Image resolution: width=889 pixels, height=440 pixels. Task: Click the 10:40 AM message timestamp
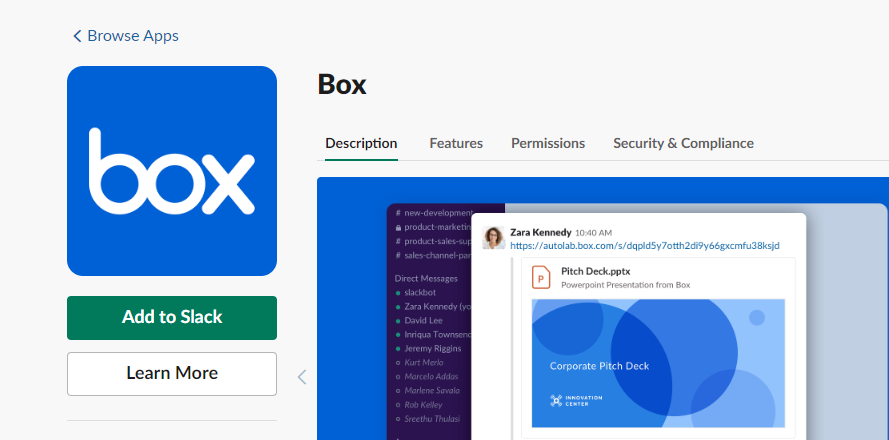[593, 232]
